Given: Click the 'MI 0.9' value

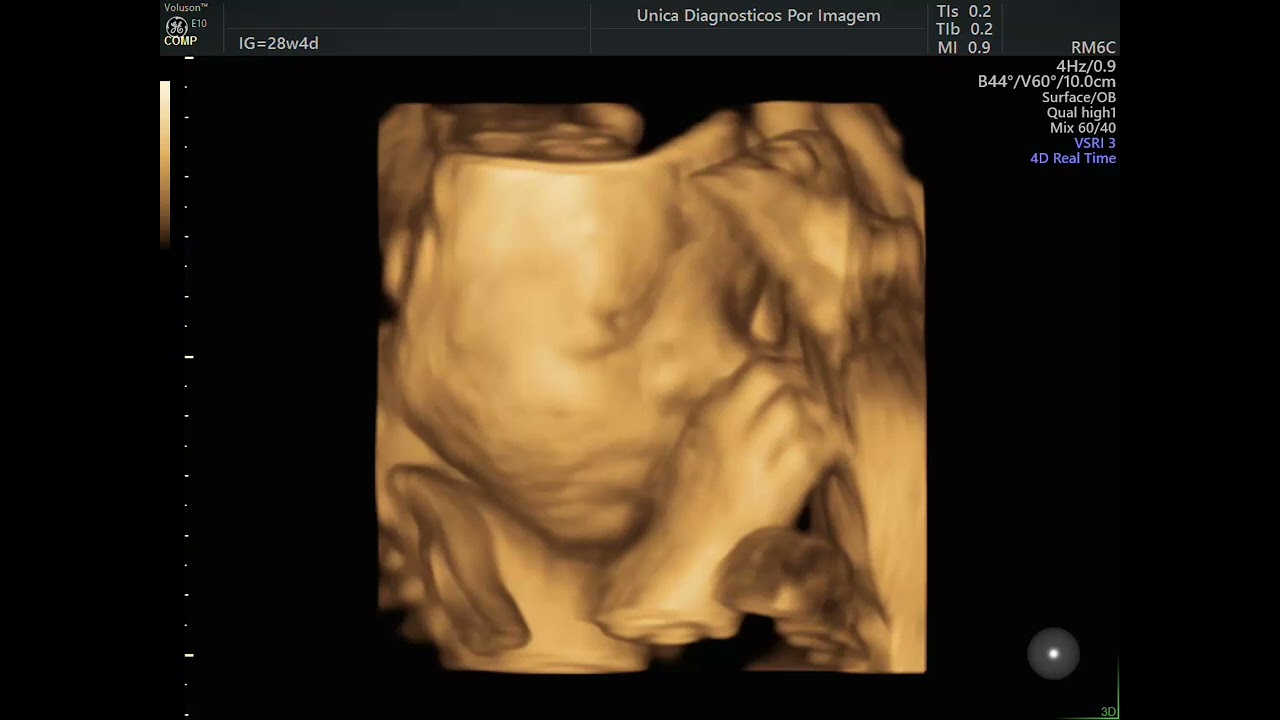Looking at the screenshot, I should point(964,48).
